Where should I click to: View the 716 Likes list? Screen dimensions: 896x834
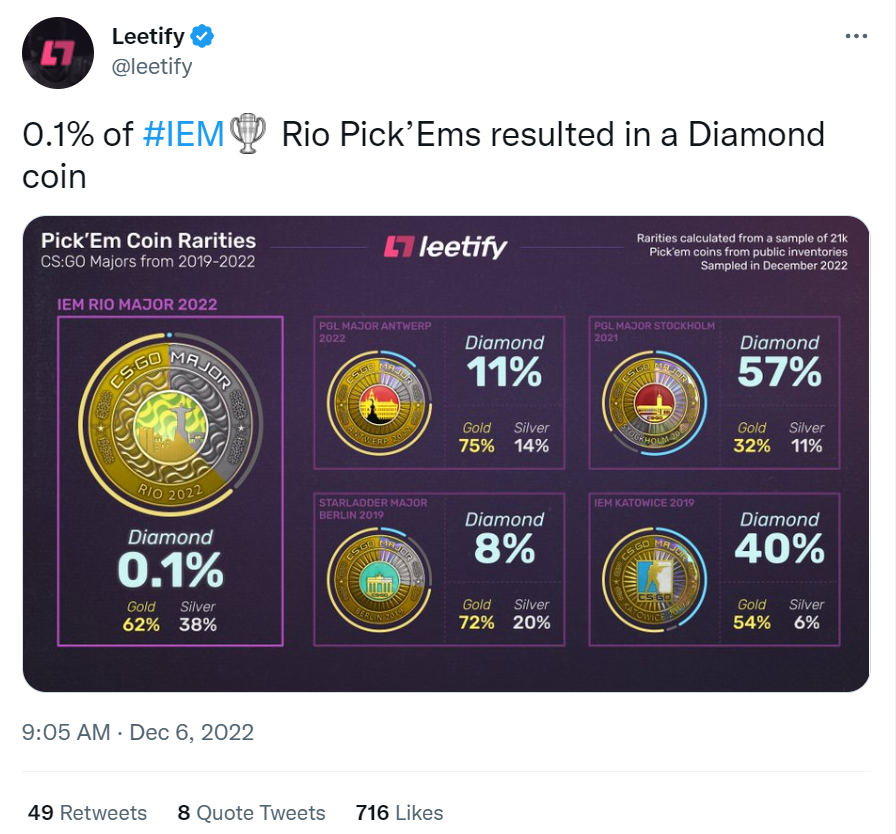[399, 813]
